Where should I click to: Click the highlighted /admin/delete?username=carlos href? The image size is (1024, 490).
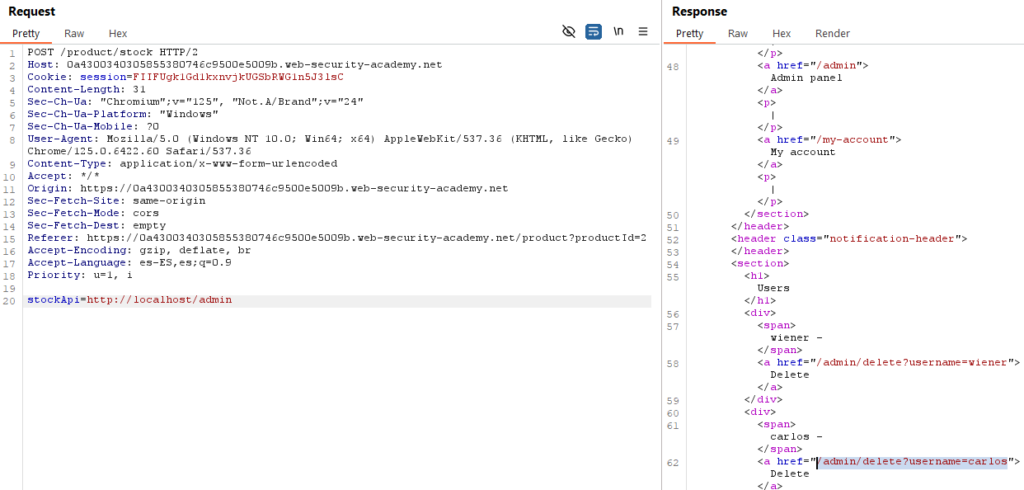click(912, 462)
